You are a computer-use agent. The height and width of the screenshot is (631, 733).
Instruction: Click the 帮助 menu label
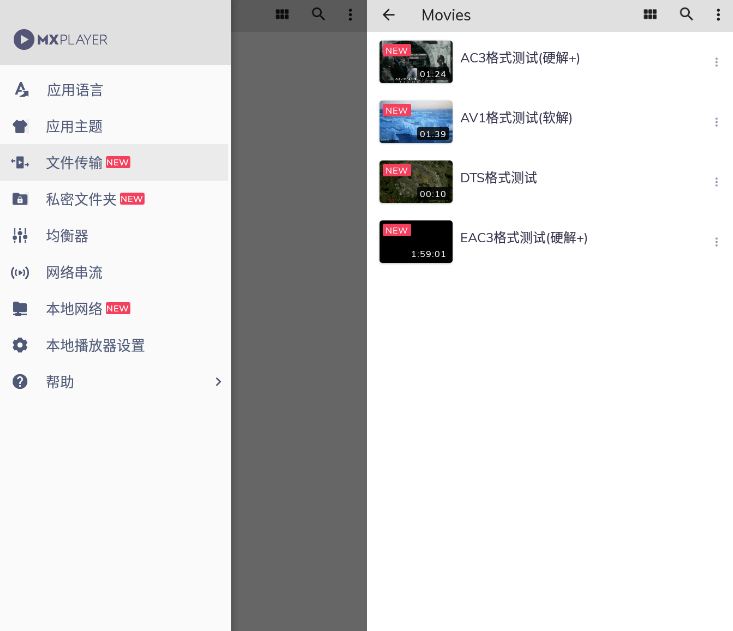click(x=60, y=382)
